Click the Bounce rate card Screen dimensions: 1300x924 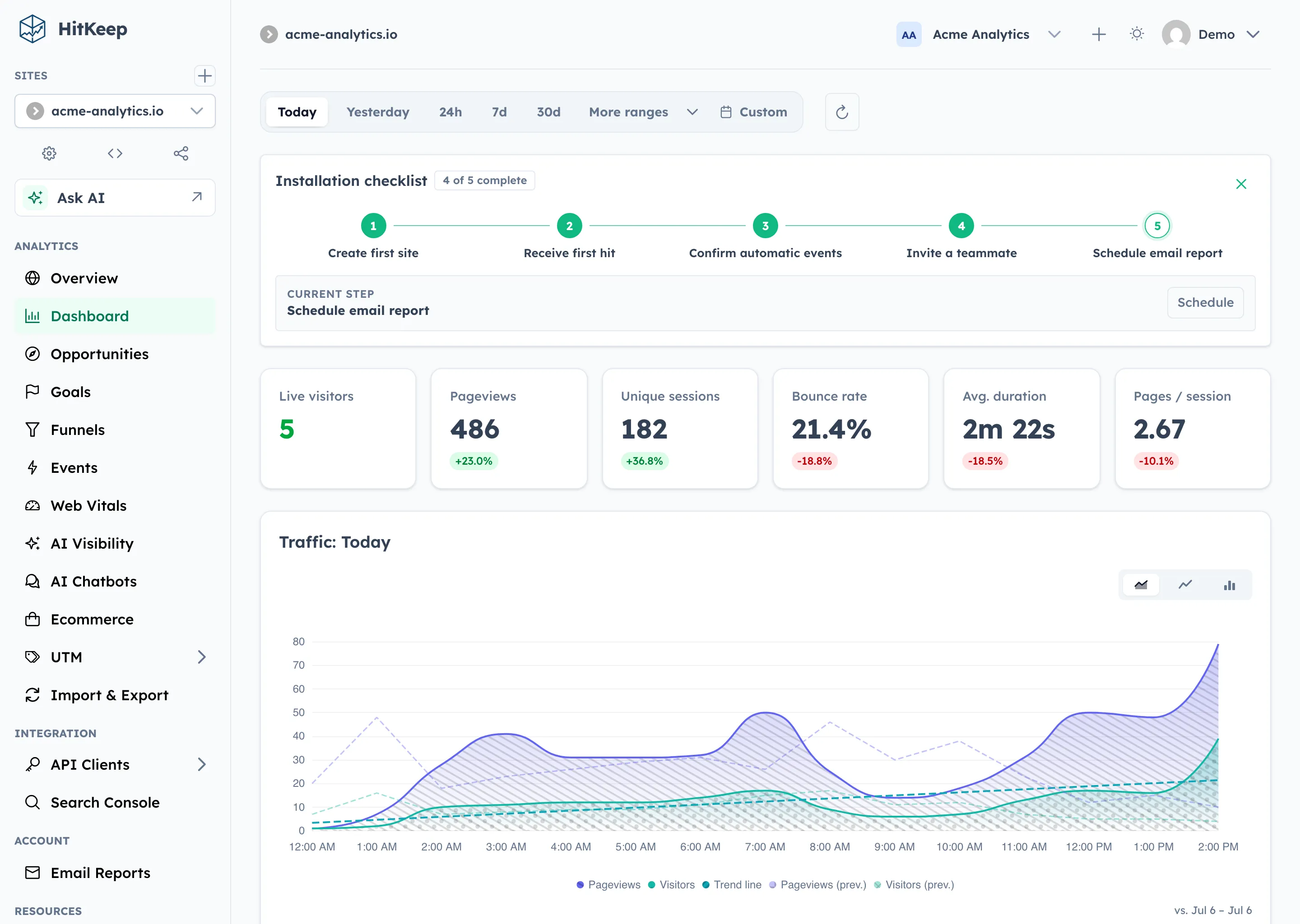coord(850,429)
